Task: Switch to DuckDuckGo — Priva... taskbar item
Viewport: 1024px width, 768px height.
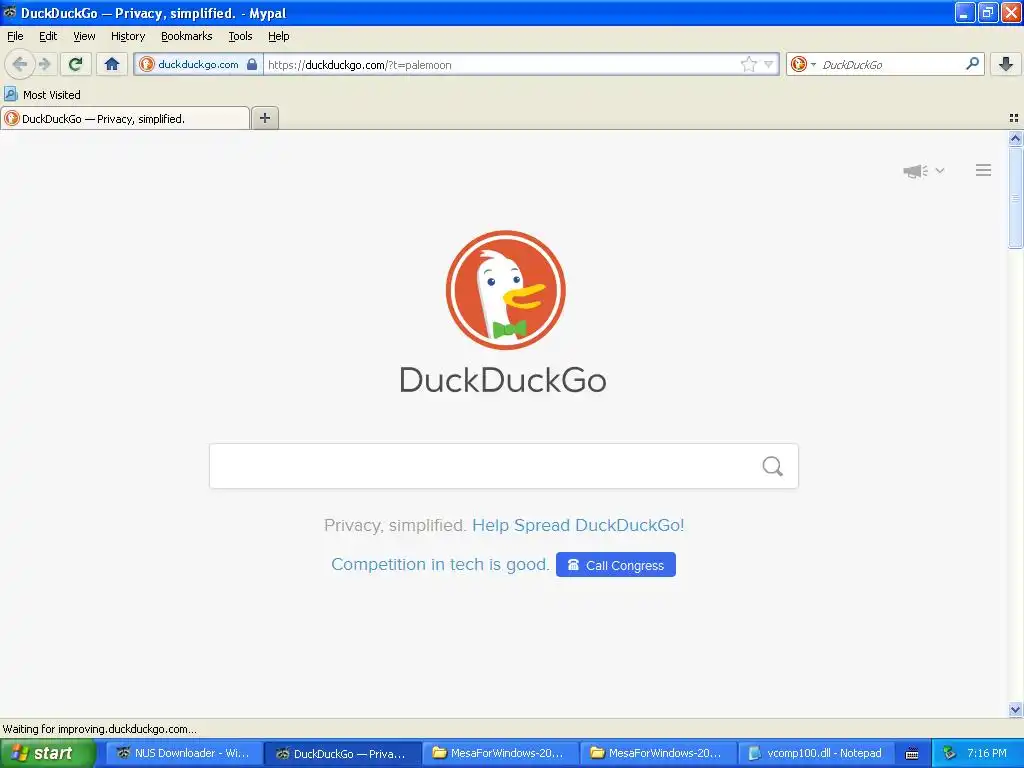Action: pyautogui.click(x=342, y=754)
